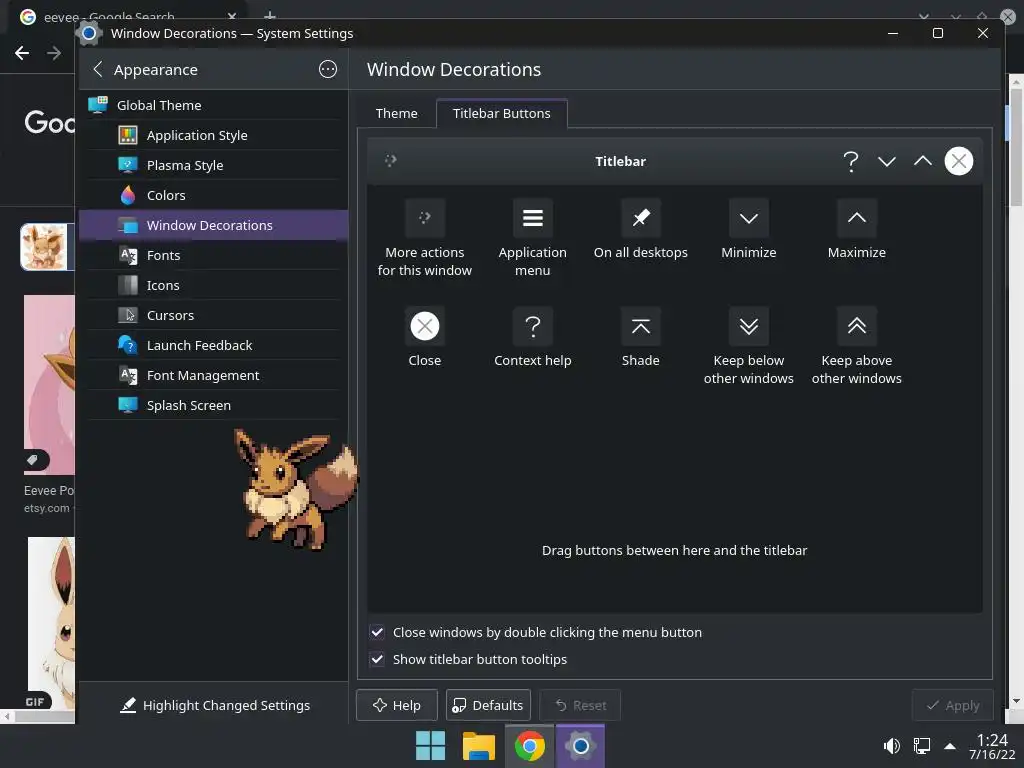Screen dimensions: 1024x768
Task: Open Application Style settings
Action: [214, 135]
